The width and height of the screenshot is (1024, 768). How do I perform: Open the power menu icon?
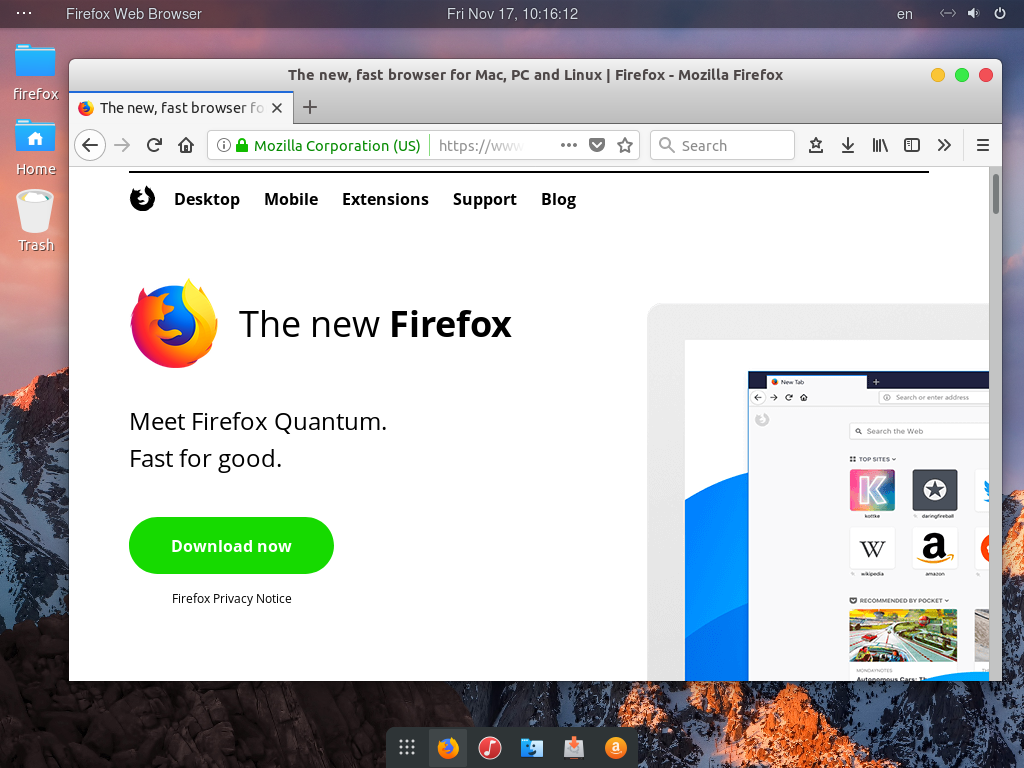point(1000,13)
